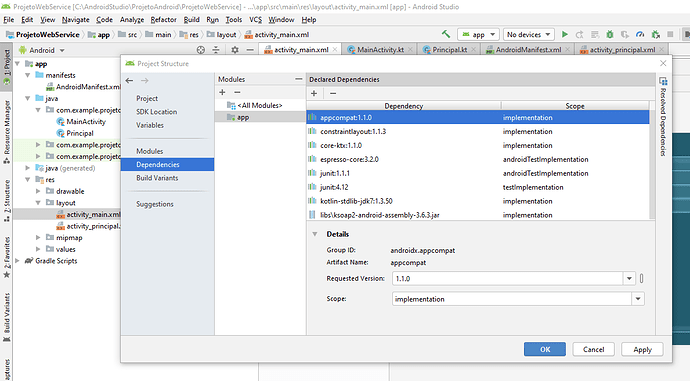Image resolution: width=690 pixels, height=381 pixels.
Task: Click the back arrow in Project Structure
Action: pyautogui.click(x=129, y=81)
